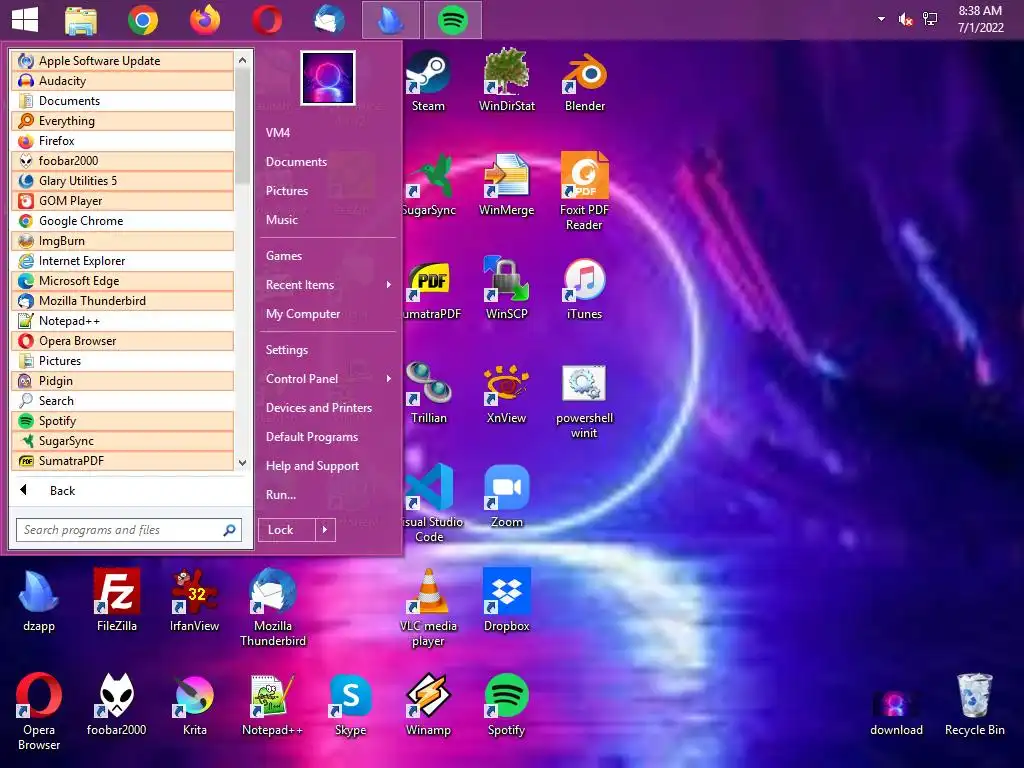Open WinMerge desktop shortcut

506,185
